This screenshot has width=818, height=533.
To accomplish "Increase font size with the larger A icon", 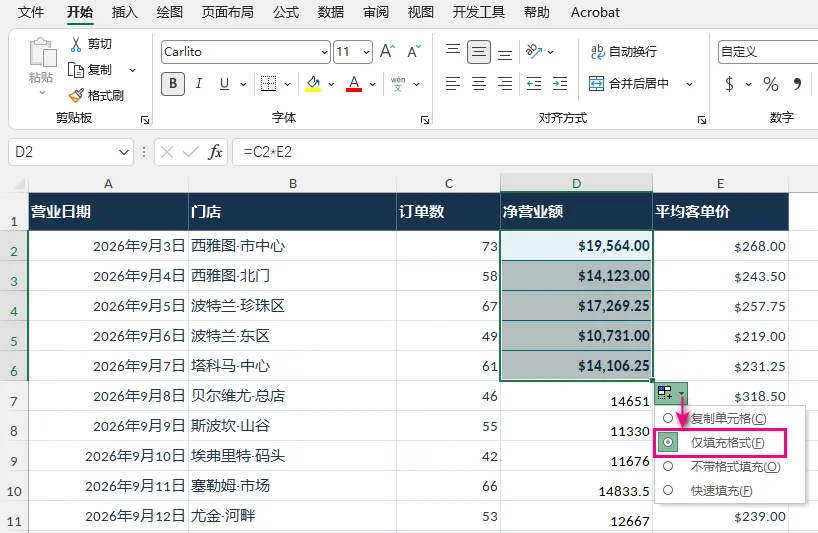I will [388, 52].
